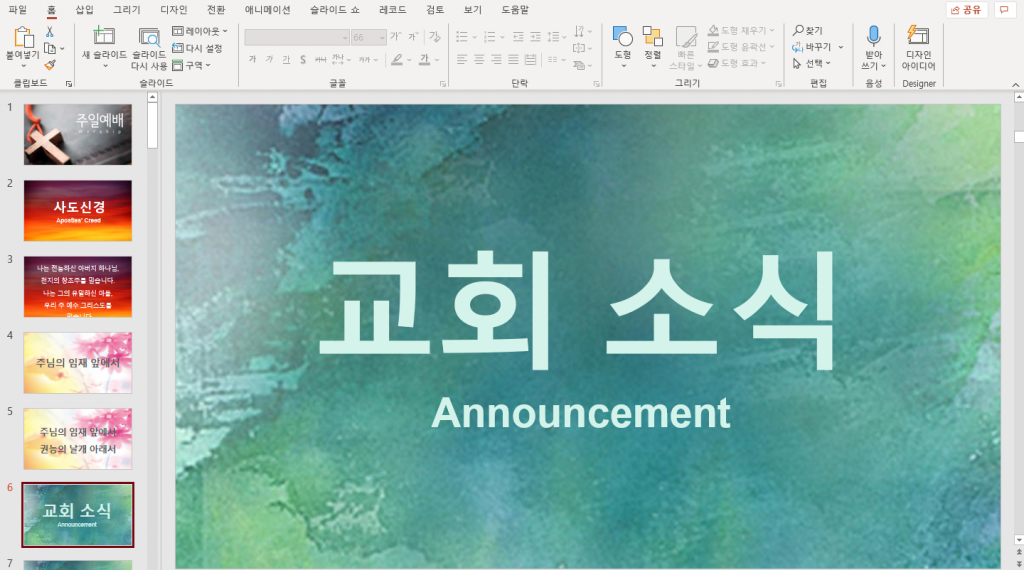1024x570 pixels.
Task: Open the File (파일) menu
Action: pyautogui.click(x=18, y=10)
